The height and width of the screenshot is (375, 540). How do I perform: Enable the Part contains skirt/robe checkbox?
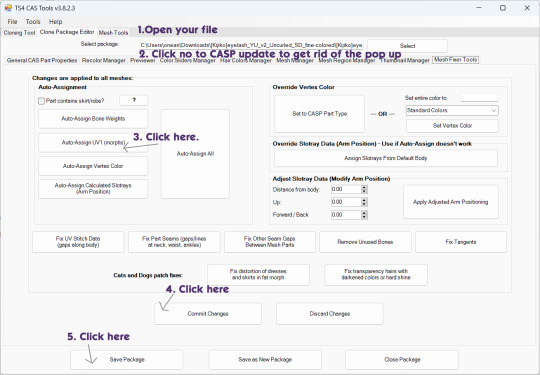[x=41, y=101]
